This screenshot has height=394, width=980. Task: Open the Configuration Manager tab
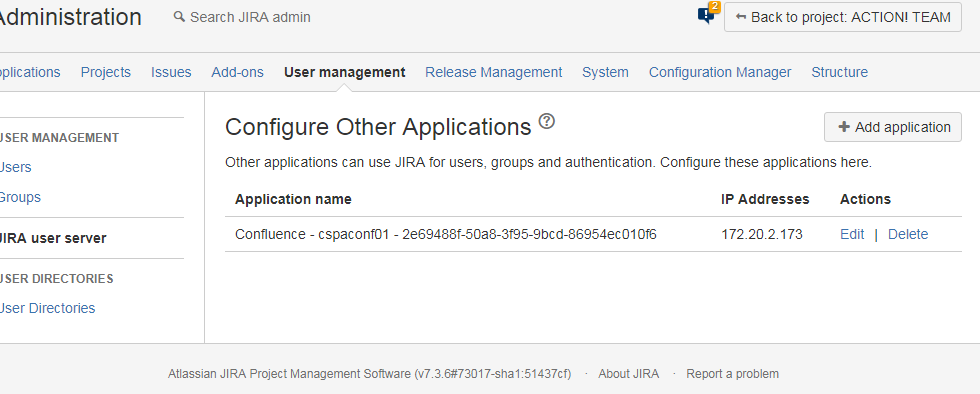coord(720,73)
